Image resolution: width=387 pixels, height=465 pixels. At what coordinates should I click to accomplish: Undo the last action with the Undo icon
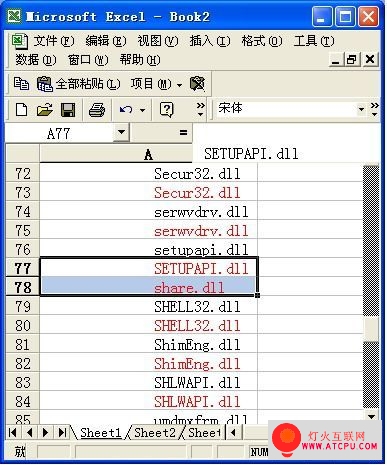pos(126,110)
